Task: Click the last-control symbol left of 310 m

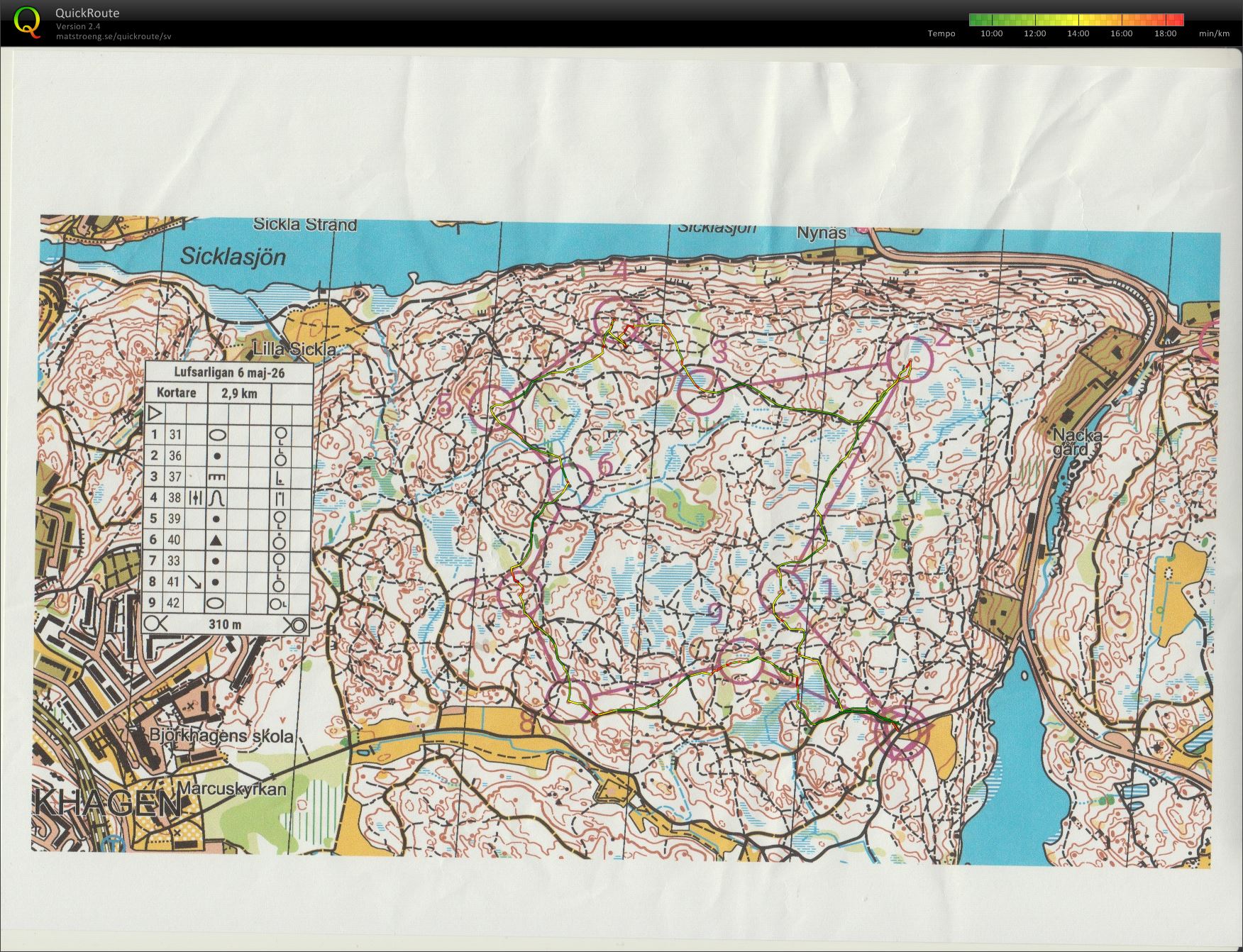Action: tap(155, 624)
